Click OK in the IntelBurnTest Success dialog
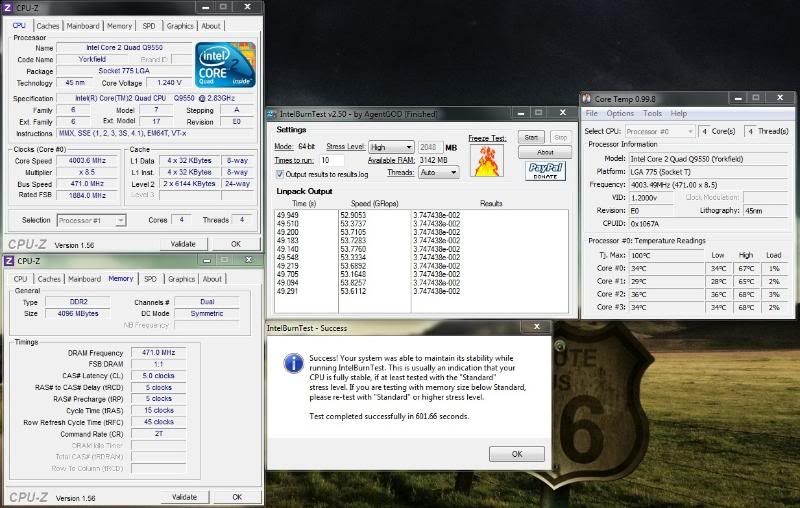Image resolution: width=800 pixels, height=508 pixels. (x=517, y=454)
